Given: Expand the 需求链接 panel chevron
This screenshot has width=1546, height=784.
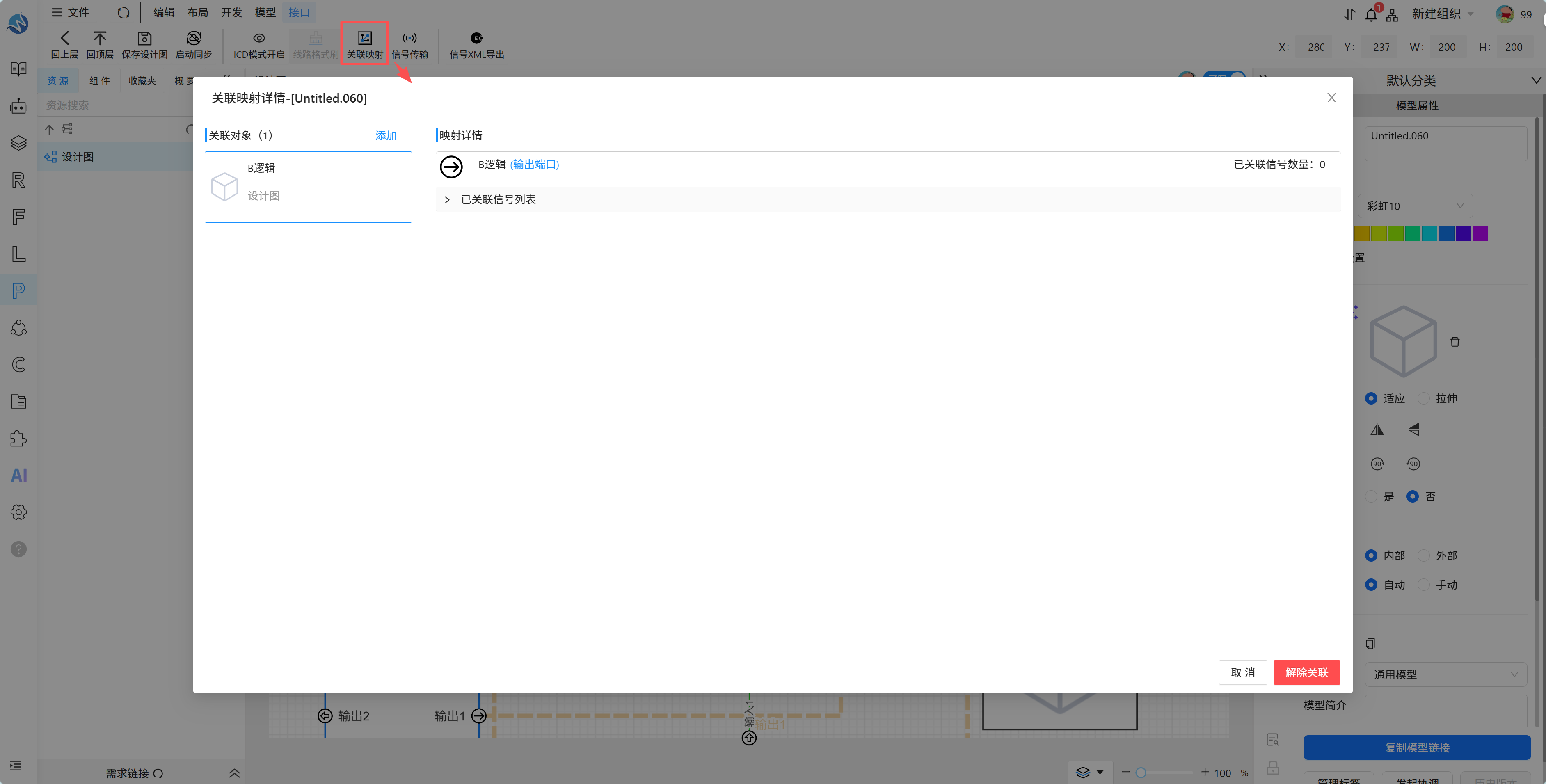Looking at the screenshot, I should coord(234,773).
